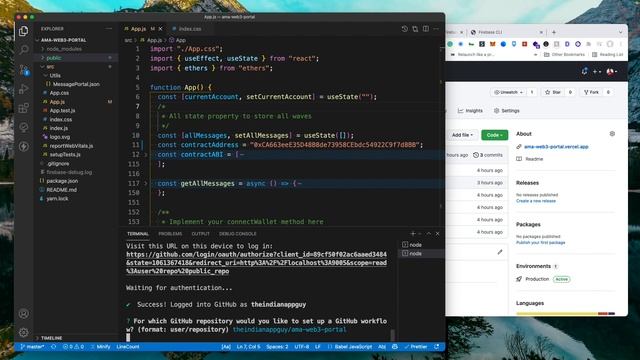Viewport: 640px width, 360px height.
Task: Select the Problems panel tab
Action: point(170,234)
